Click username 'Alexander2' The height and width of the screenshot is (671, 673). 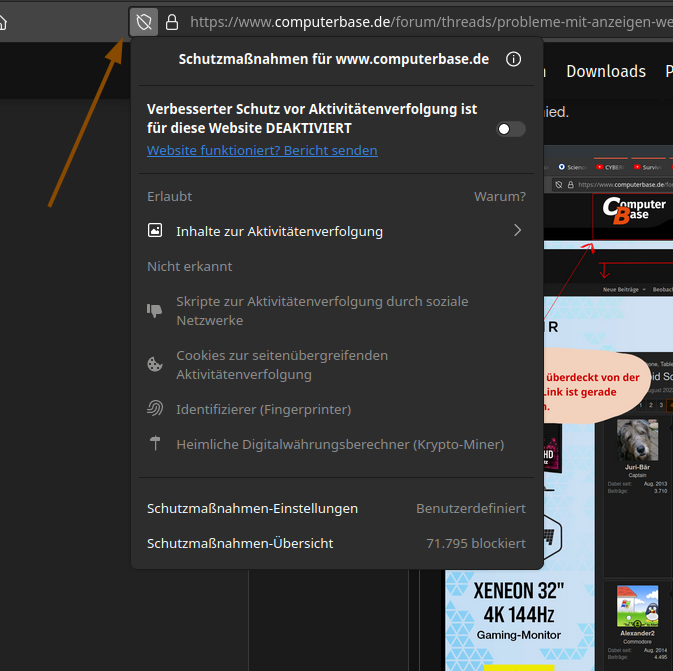(637, 633)
